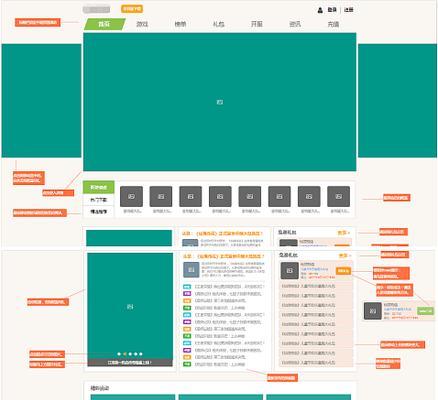
Task: Click the gray image icon in the floating gift card
Action: pos(373,311)
